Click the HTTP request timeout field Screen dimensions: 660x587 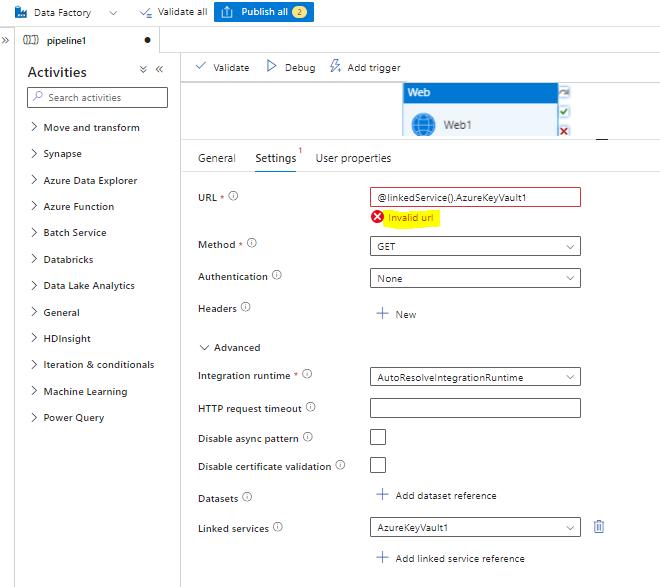point(475,408)
